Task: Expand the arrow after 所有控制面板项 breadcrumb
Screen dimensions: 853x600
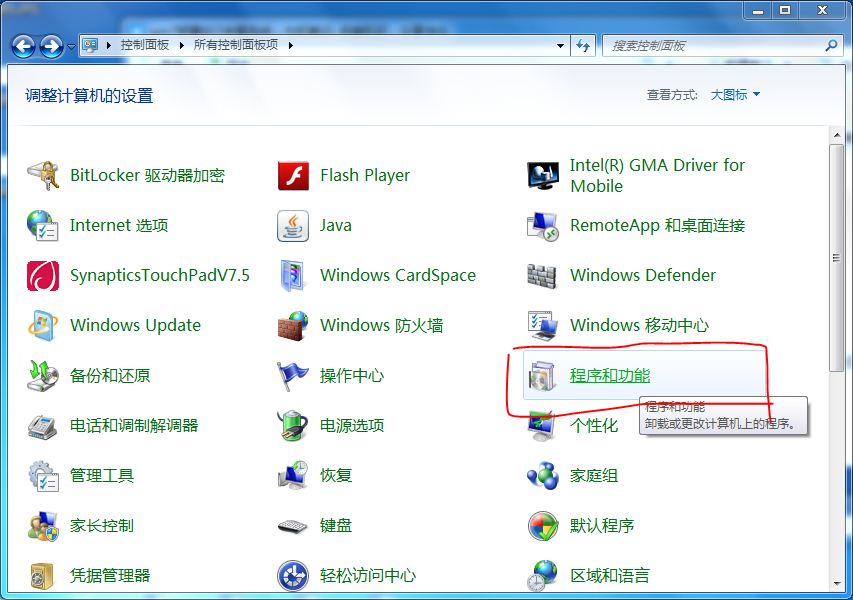Action: (x=290, y=45)
